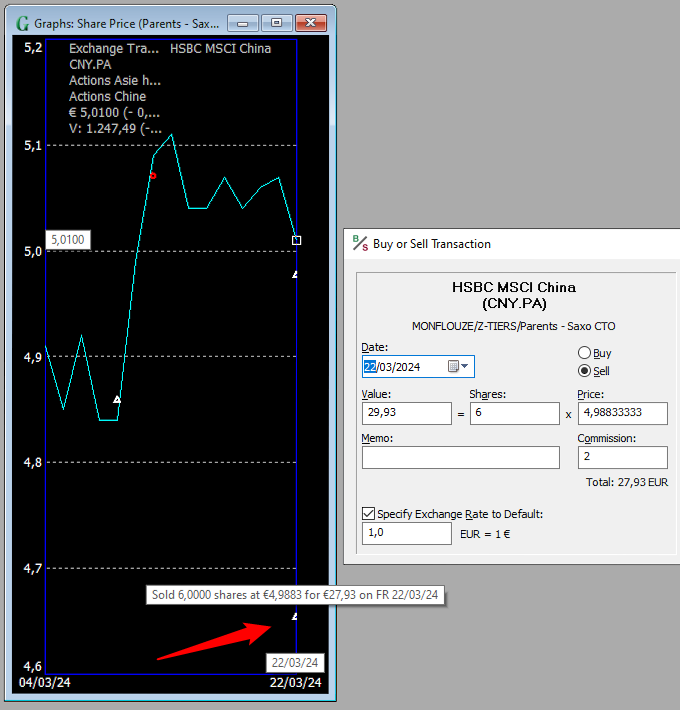The height and width of the screenshot is (710, 680).
Task: Click the MONFLOUZE/Z-TIERS/Parents - Saxo CTO account text
Action: pyautogui.click(x=513, y=326)
